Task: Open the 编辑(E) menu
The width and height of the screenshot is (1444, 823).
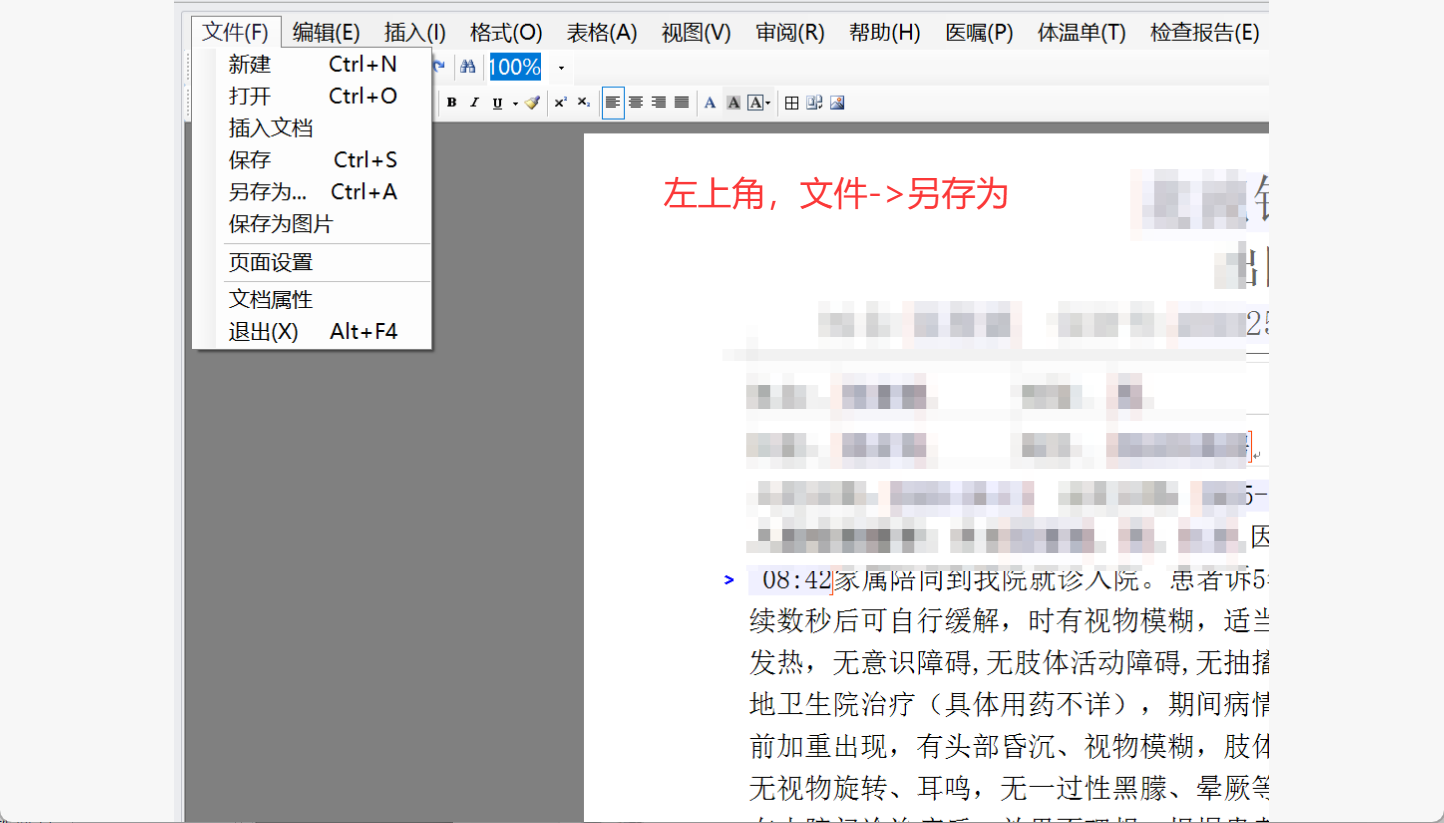Action: 326,32
